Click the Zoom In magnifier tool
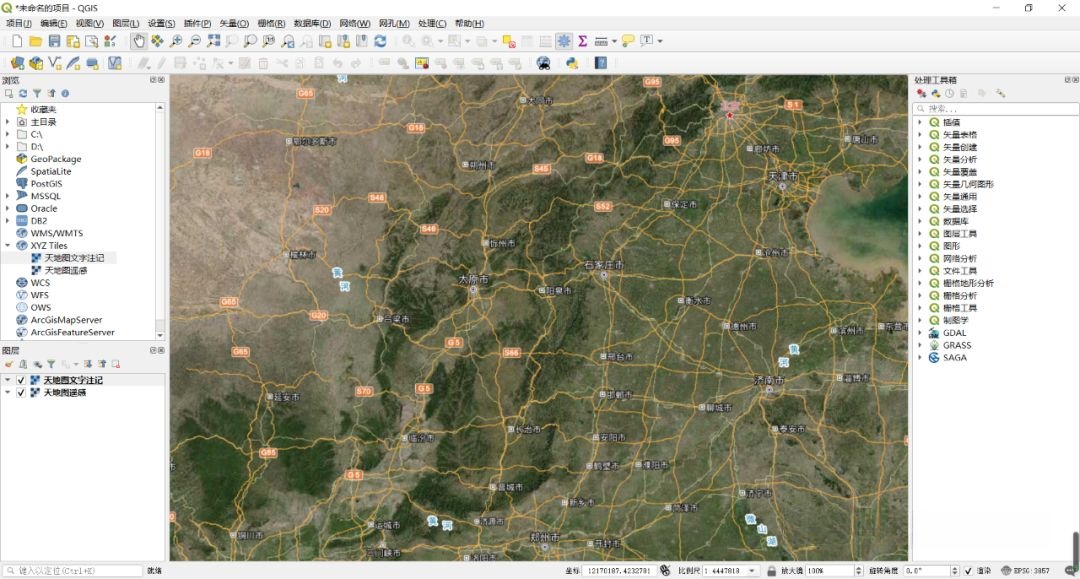The height and width of the screenshot is (579, 1080). (x=176, y=41)
